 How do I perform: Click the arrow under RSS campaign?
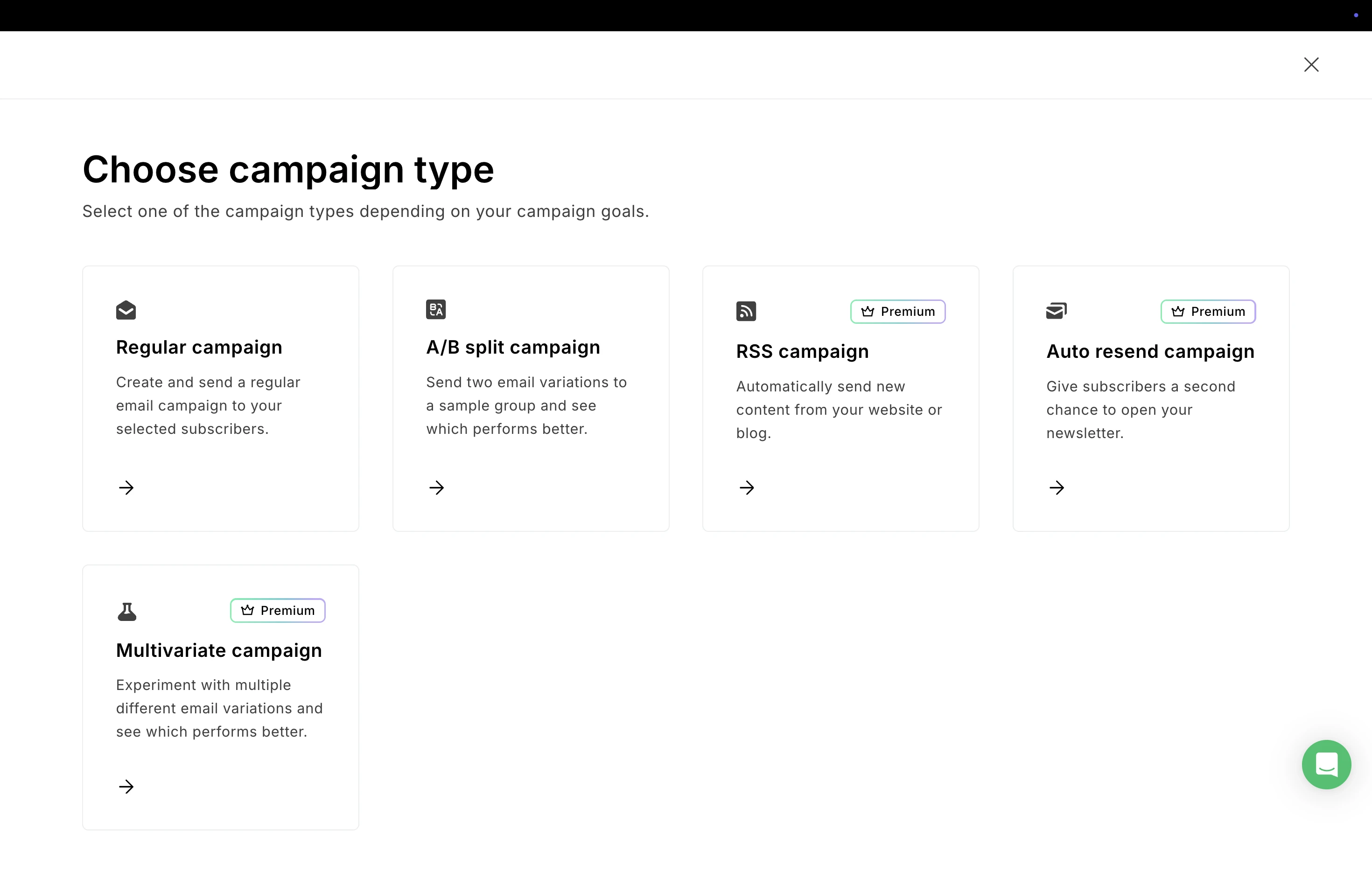[x=747, y=488]
